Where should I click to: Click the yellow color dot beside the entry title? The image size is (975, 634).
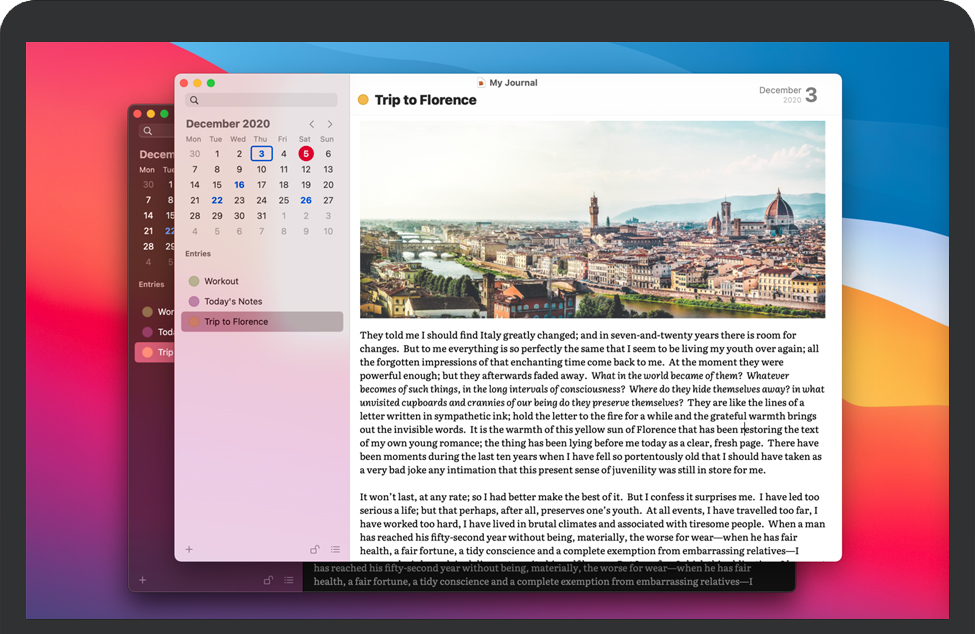(363, 100)
